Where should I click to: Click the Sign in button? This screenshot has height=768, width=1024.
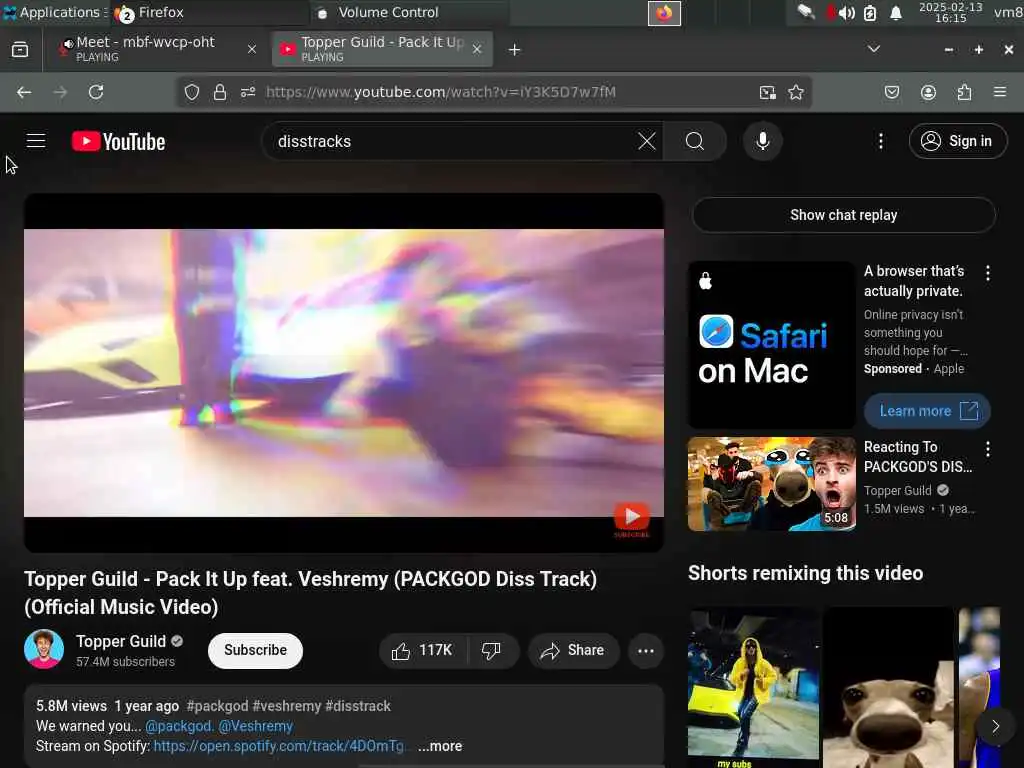(x=957, y=141)
